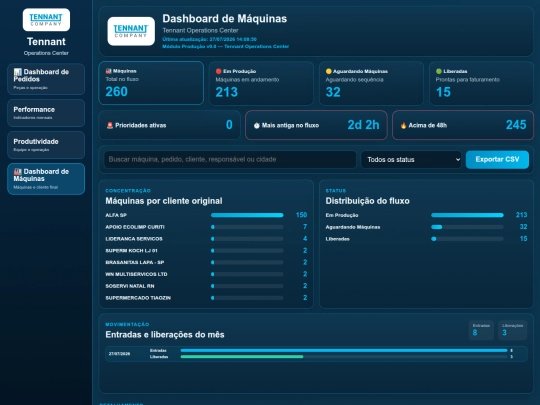This screenshot has width=540, height=405.
Task: Go to Produtividade in sidebar
Action: [x=46, y=145]
